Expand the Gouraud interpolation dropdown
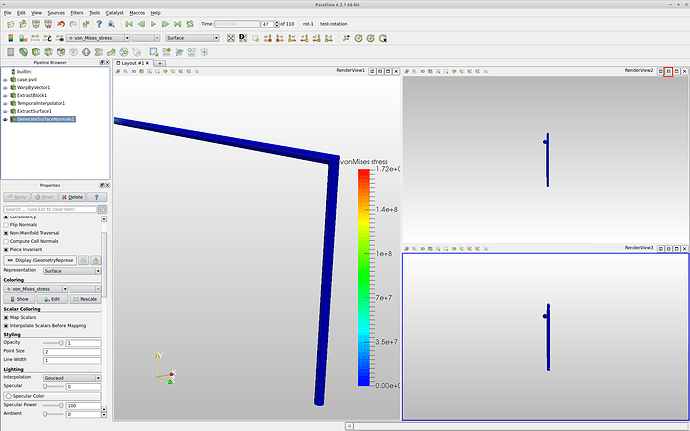The height and width of the screenshot is (431, 690). pyautogui.click(x=71, y=377)
